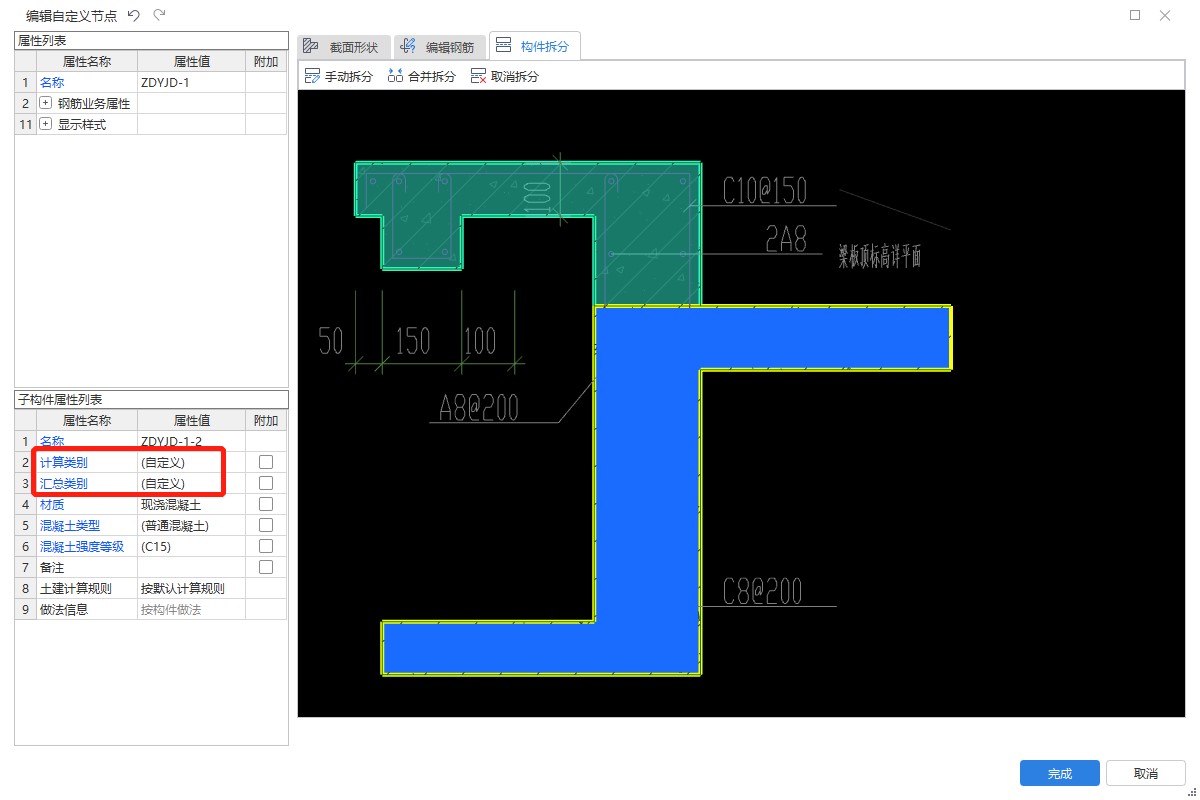Select the 手动拆分 manual split tool
This screenshot has height=800, width=1200.
pyautogui.click(x=338, y=76)
